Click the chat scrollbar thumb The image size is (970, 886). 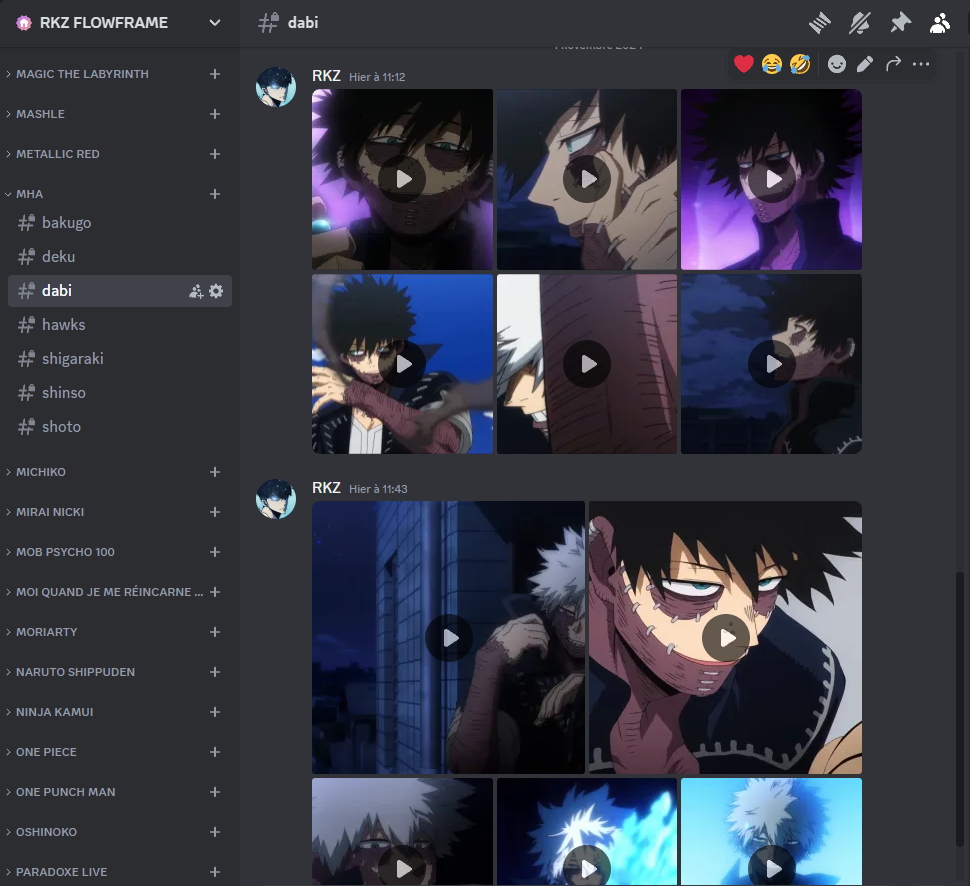(x=959, y=710)
